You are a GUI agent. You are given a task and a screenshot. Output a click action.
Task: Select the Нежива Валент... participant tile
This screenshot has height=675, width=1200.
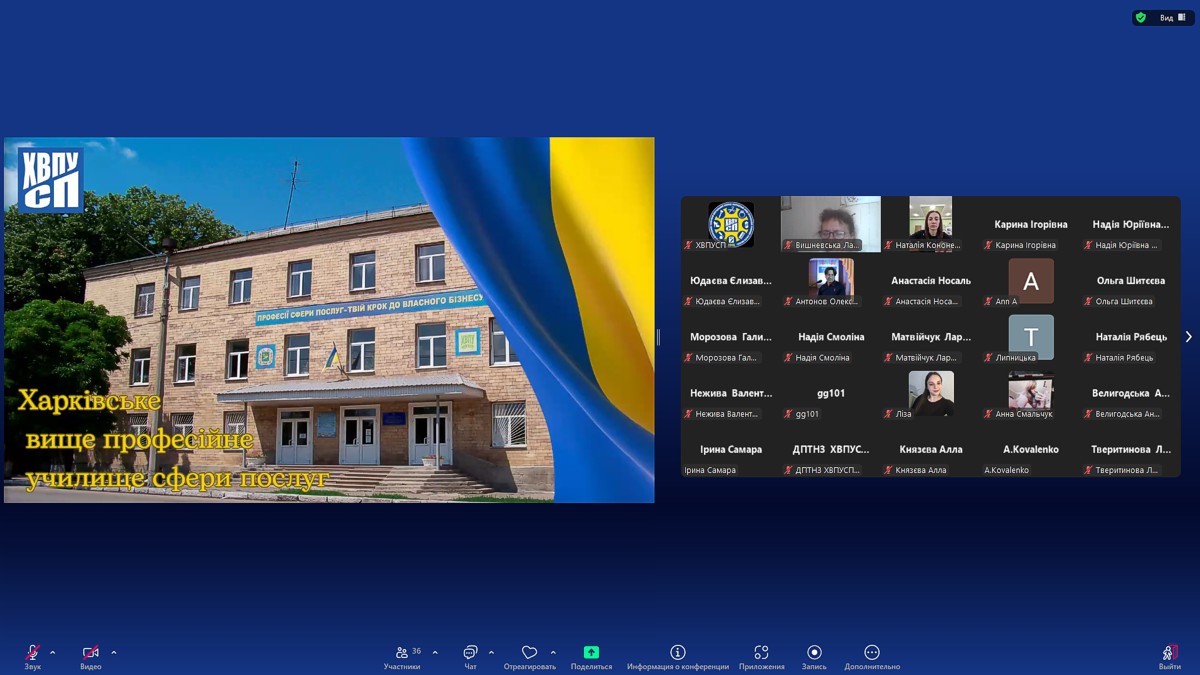tap(731, 393)
